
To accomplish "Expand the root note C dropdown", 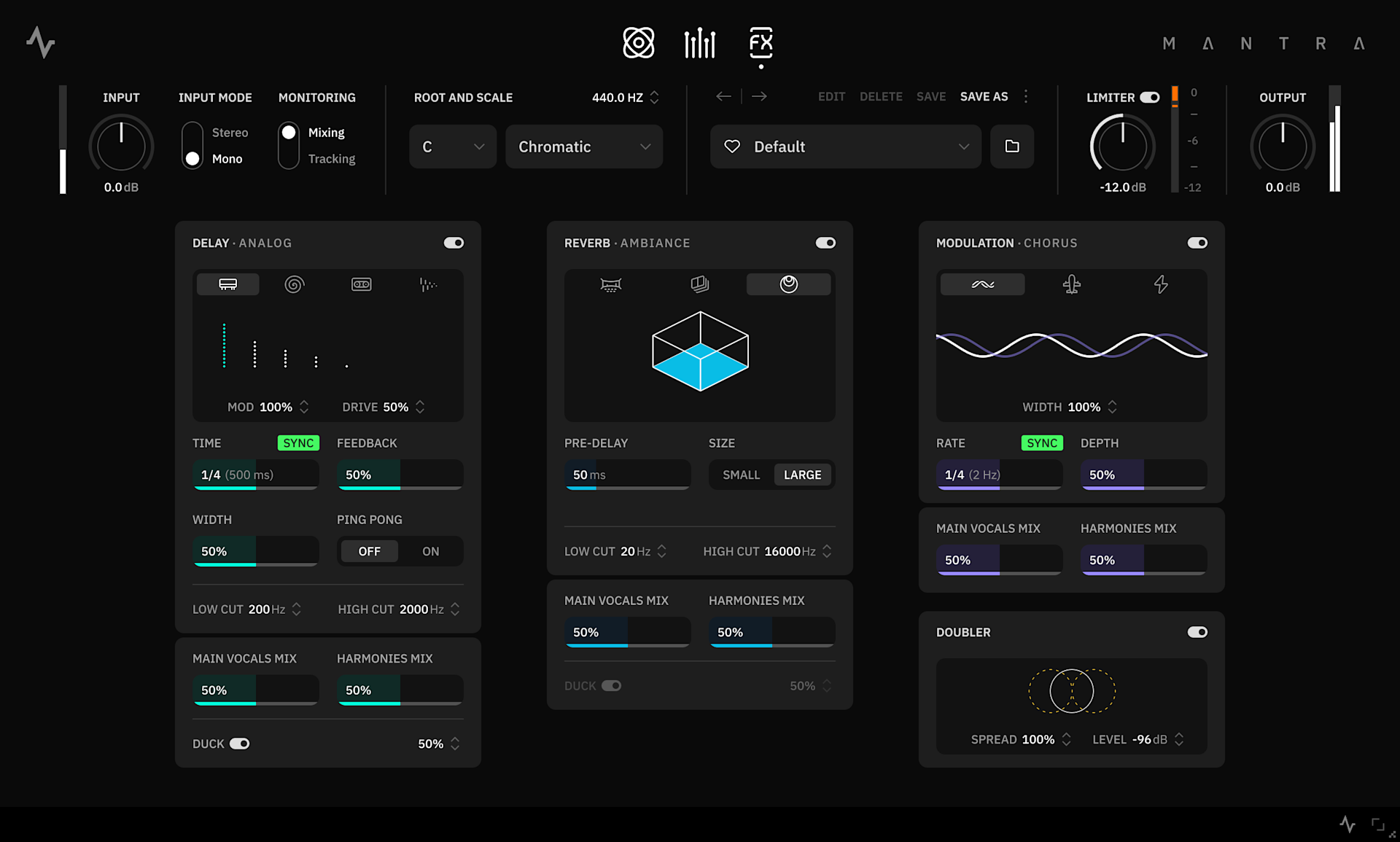I will click(452, 147).
